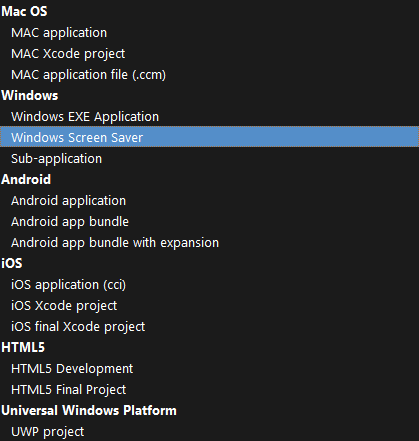Choose HTML5 Final Project option
The width and height of the screenshot is (419, 441).
209,390
